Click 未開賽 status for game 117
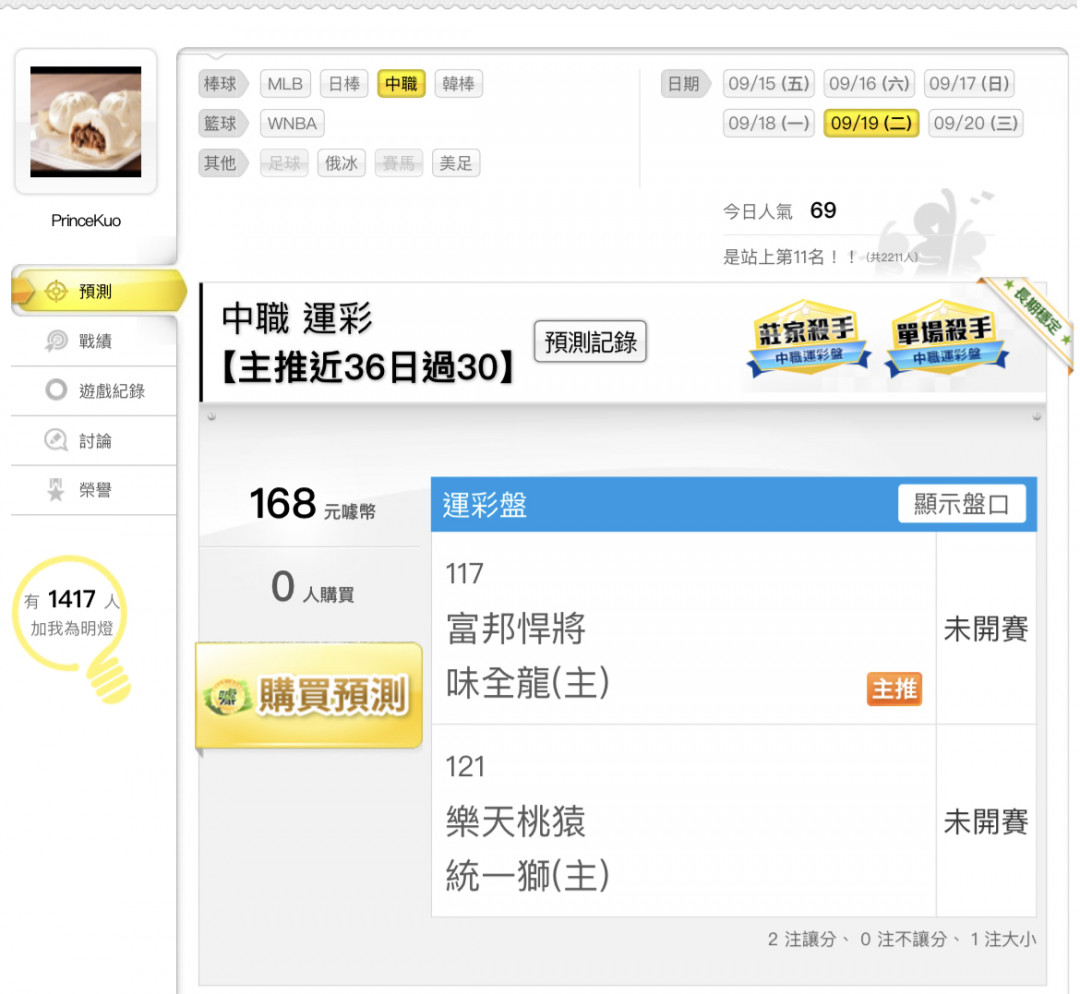Viewport: 1080px width, 994px height. (986, 629)
